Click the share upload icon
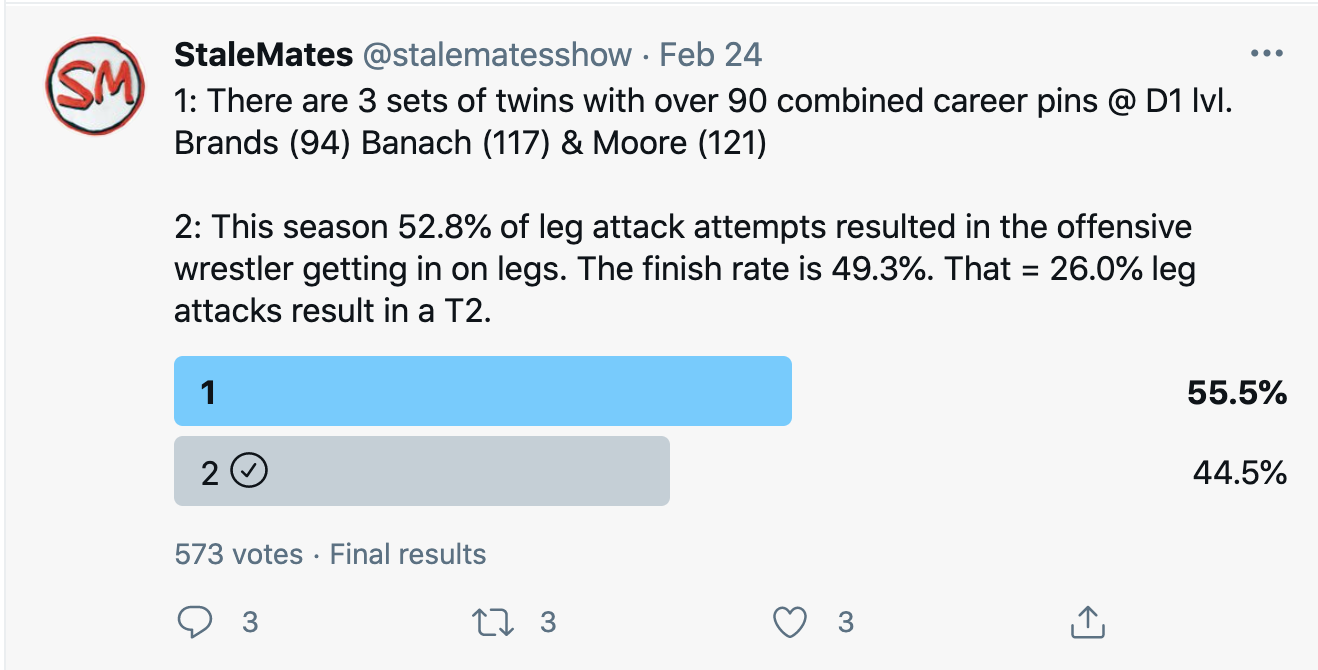The width and height of the screenshot is (1318, 670). [x=1086, y=622]
